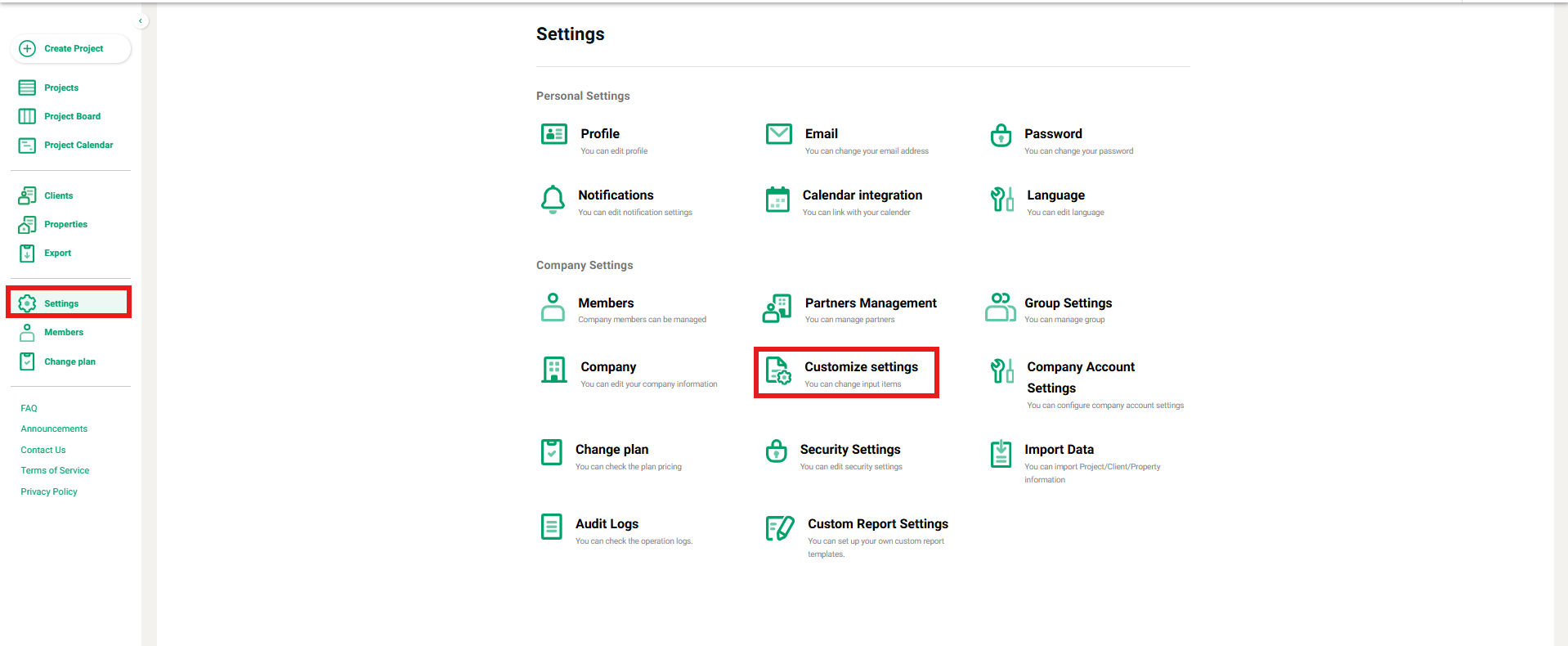Click the Email envelope icon
The height and width of the screenshot is (646, 1568).
click(x=778, y=134)
